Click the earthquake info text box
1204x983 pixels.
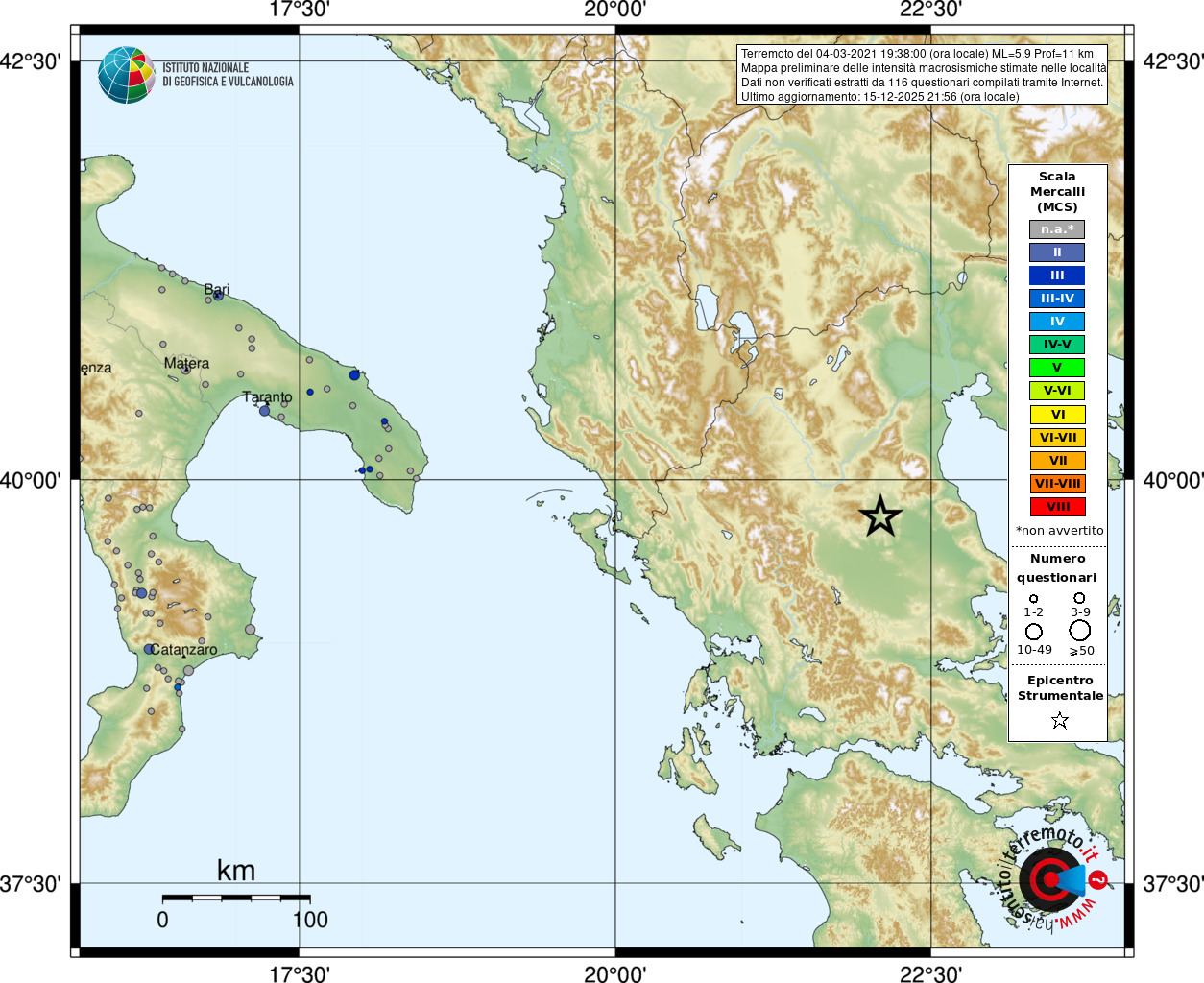(x=924, y=75)
